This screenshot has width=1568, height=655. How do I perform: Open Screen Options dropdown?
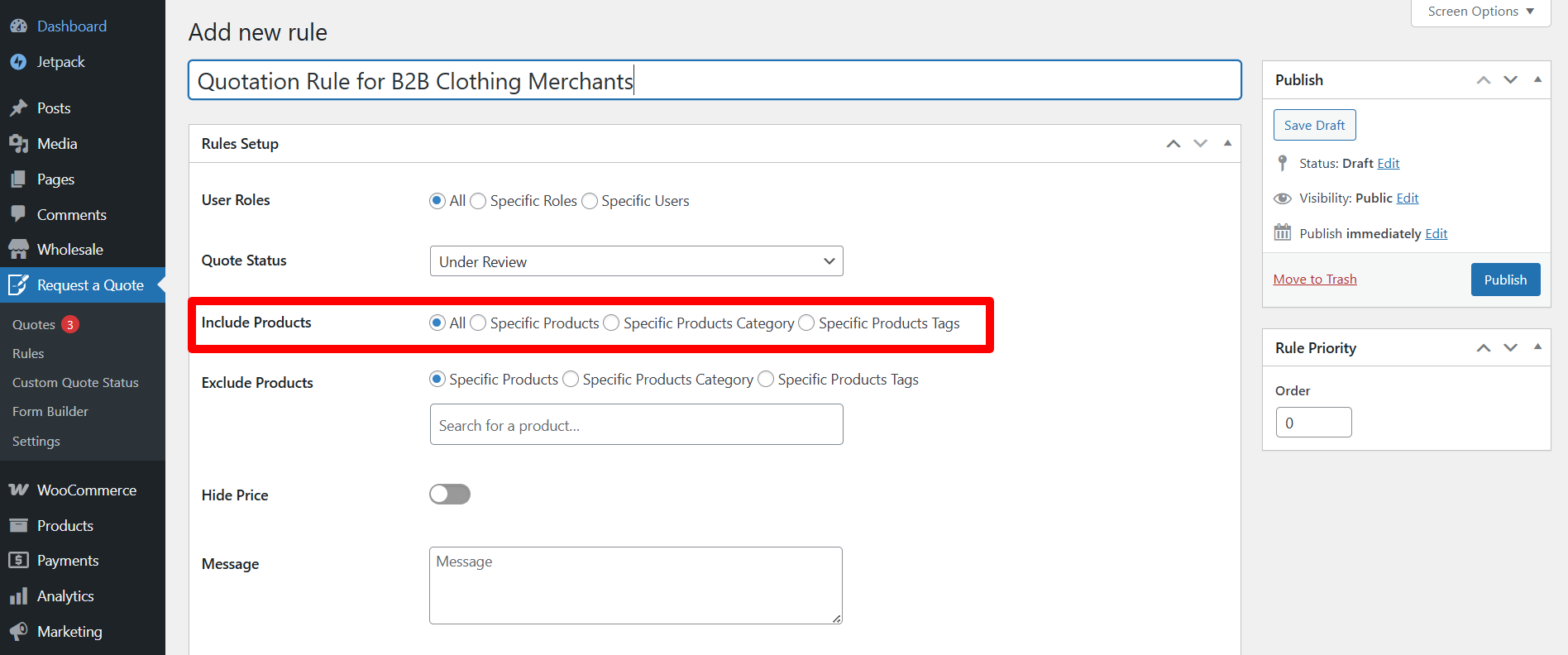pos(1480,12)
